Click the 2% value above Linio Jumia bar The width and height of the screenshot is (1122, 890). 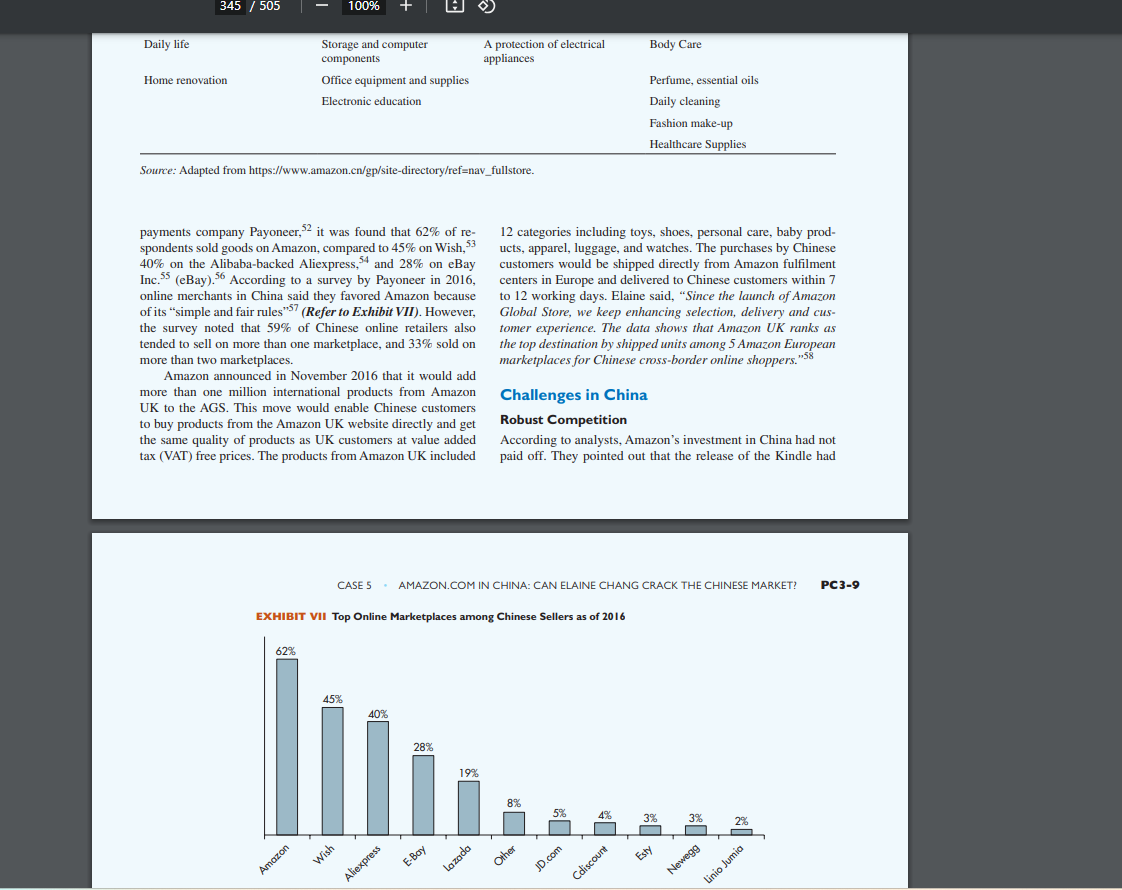pyautogui.click(x=741, y=821)
